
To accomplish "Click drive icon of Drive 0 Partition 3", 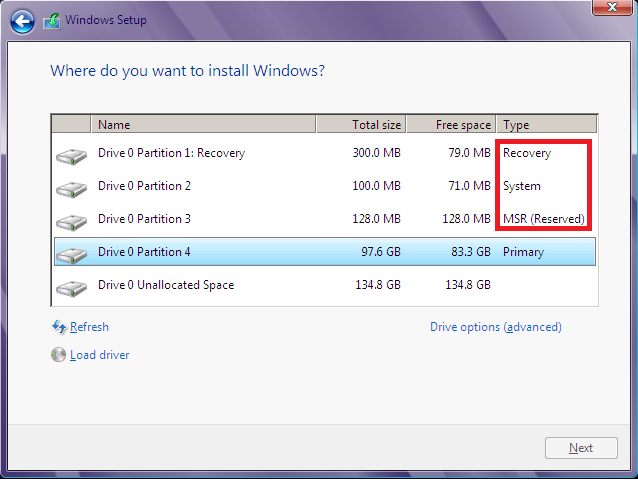I will click(72, 222).
